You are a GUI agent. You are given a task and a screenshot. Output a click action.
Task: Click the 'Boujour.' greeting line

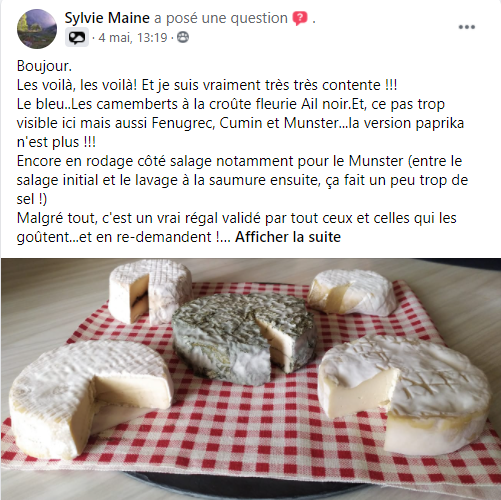pos(44,66)
